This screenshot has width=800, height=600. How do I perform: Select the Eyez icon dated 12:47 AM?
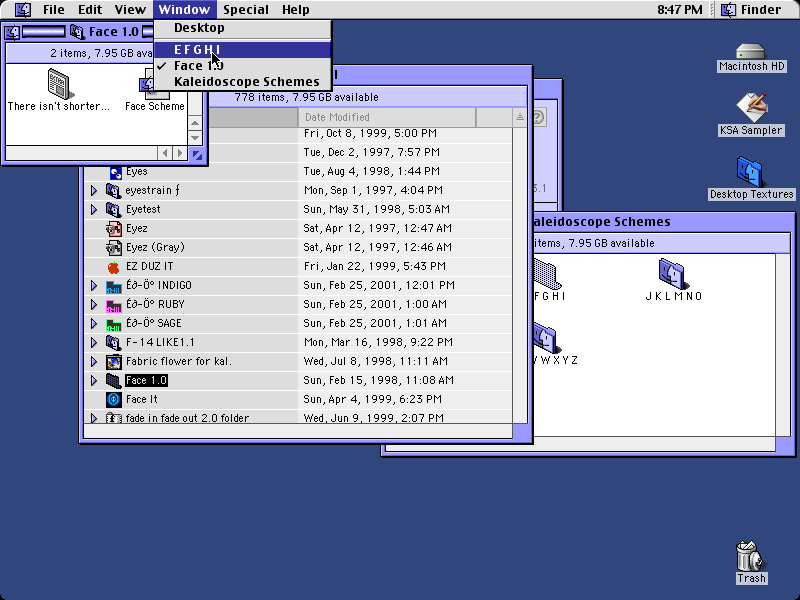(113, 229)
